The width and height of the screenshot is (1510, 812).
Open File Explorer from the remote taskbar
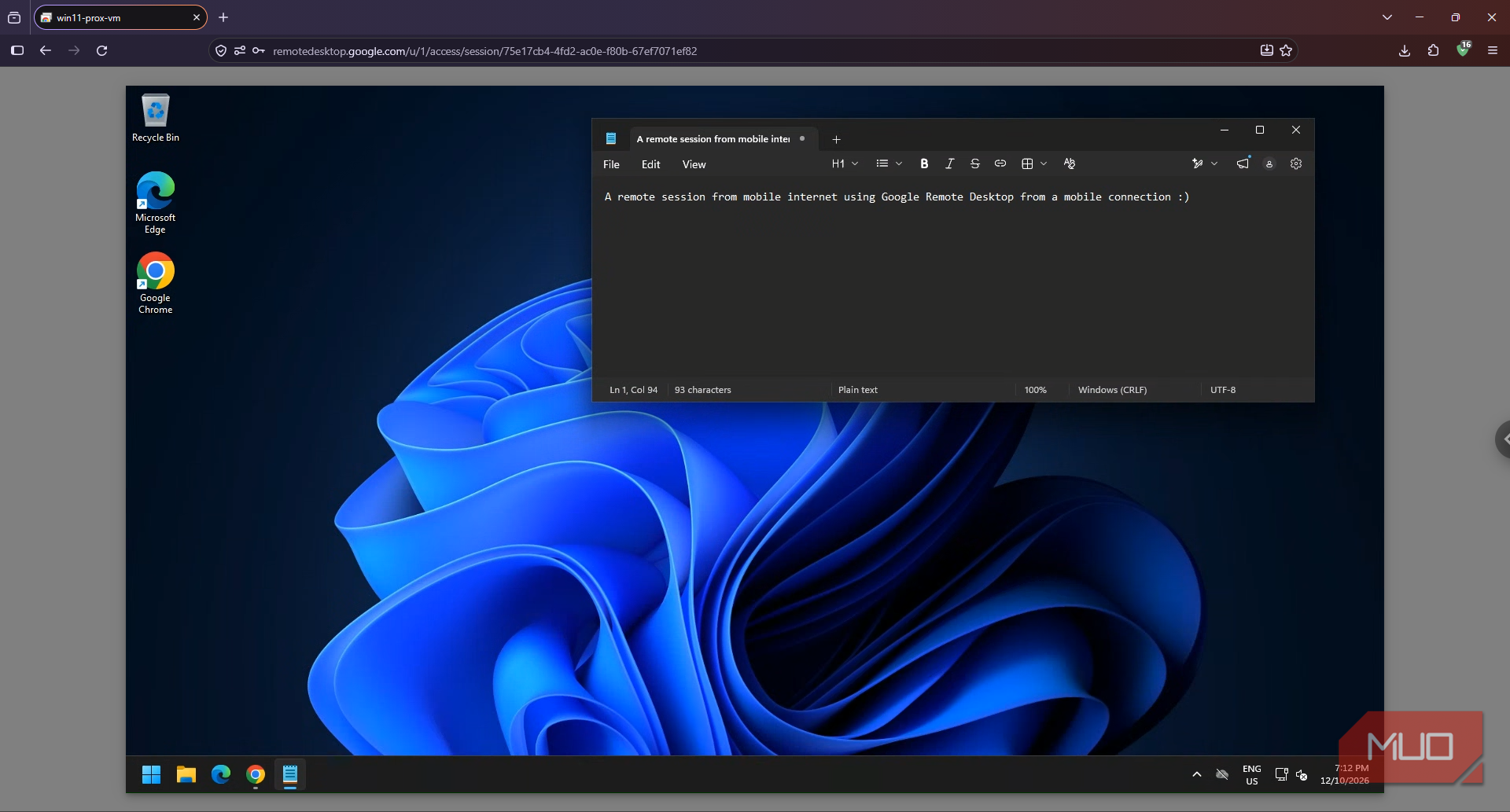pyautogui.click(x=186, y=774)
